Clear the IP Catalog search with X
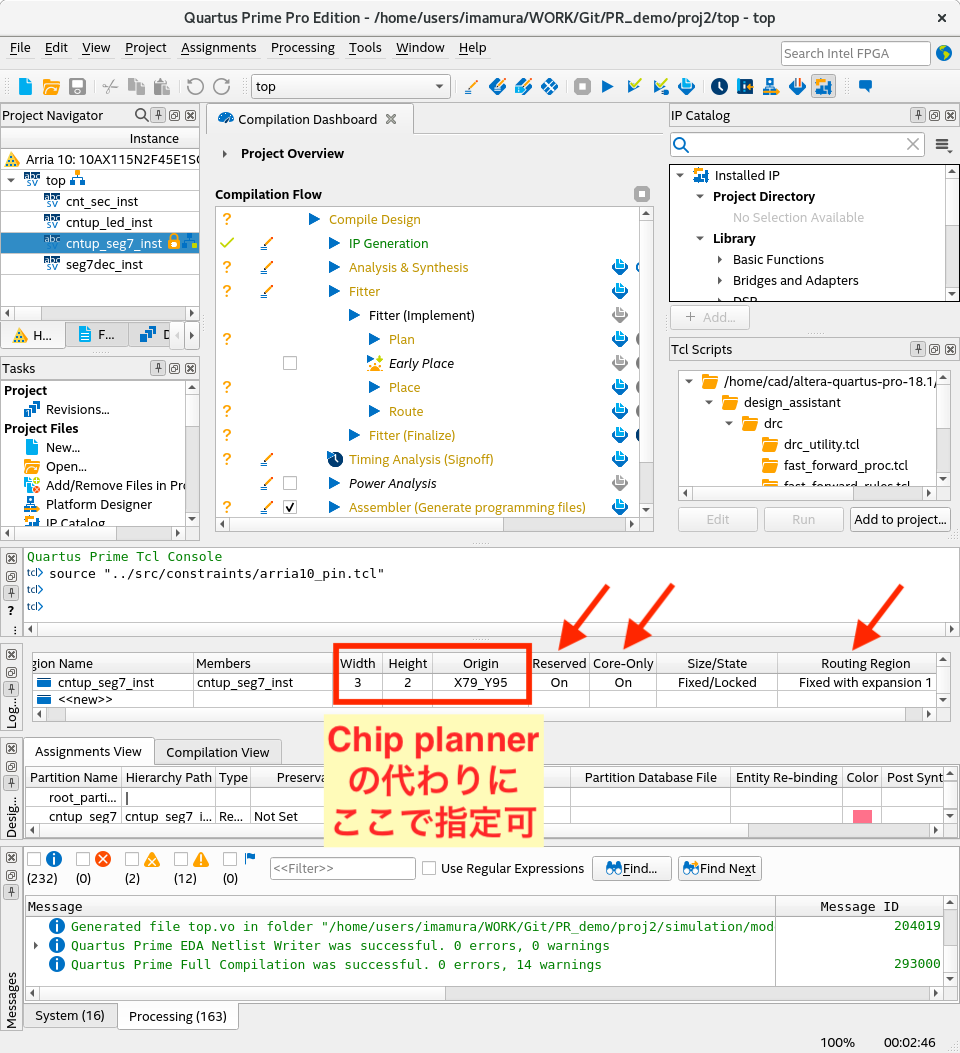This screenshot has width=960, height=1053. (x=912, y=144)
